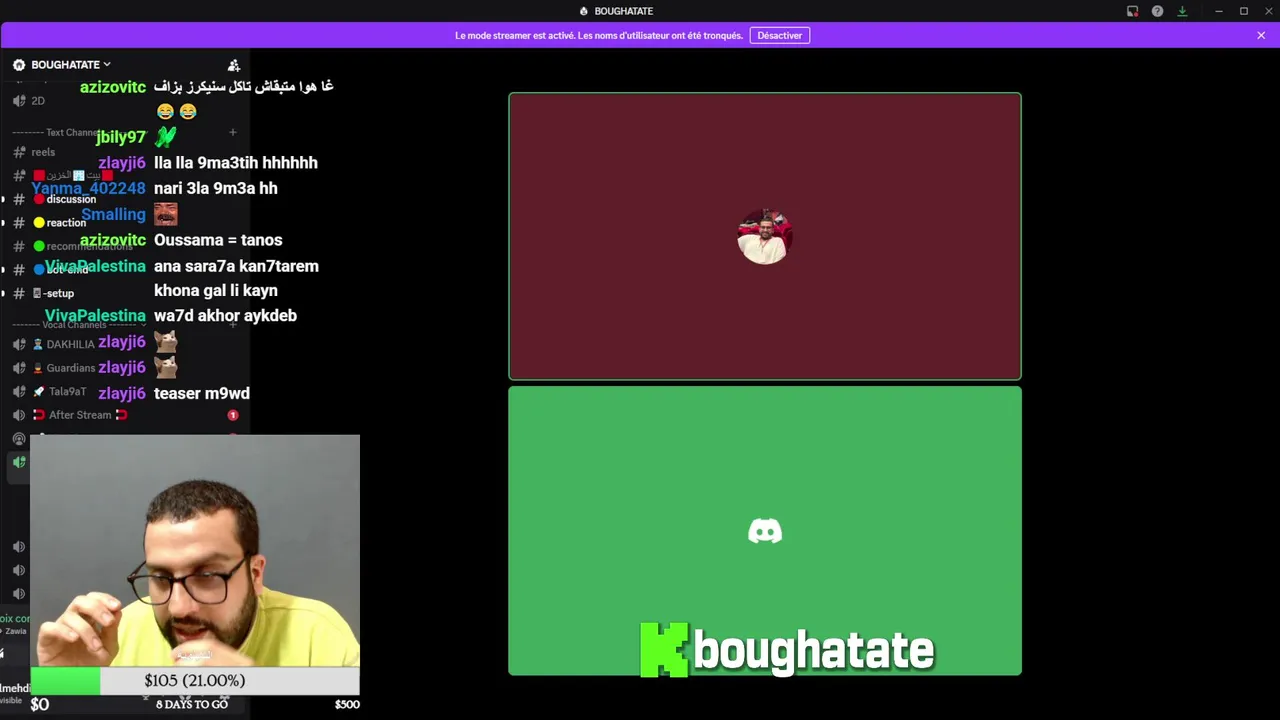Maximize the Discord window

pyautogui.click(x=1244, y=11)
